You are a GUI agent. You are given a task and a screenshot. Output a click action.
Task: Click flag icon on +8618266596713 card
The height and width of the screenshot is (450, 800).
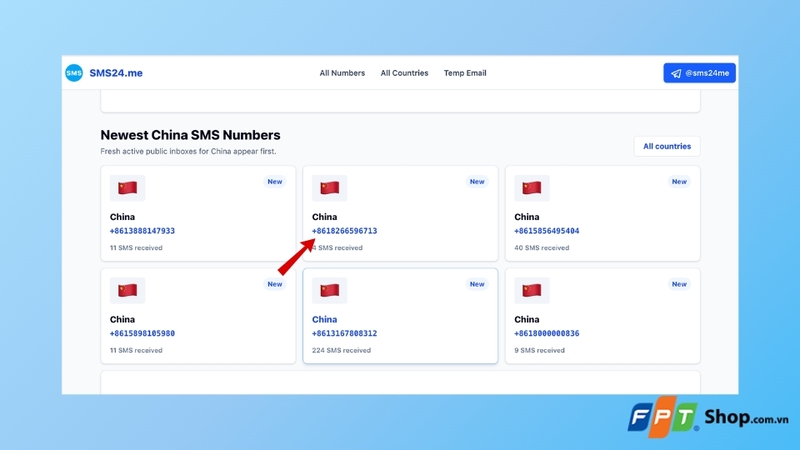(x=330, y=188)
